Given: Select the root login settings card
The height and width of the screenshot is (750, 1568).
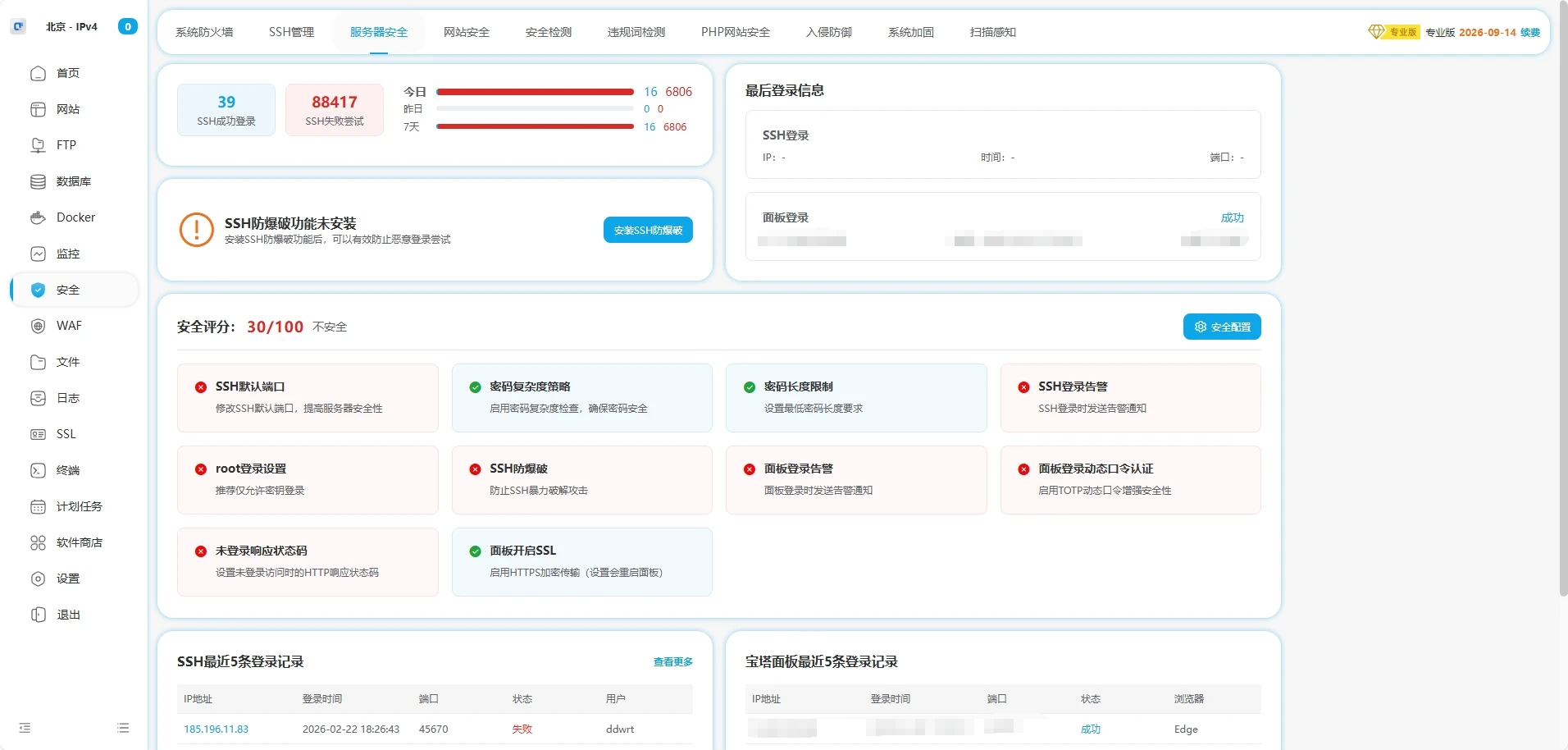Looking at the screenshot, I should [308, 479].
